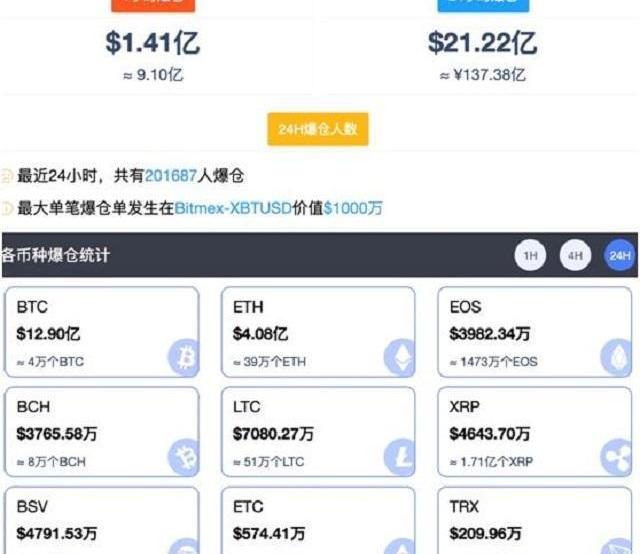Click the XRP ripple icon
Viewport: 640px width, 554px height.
616,458
